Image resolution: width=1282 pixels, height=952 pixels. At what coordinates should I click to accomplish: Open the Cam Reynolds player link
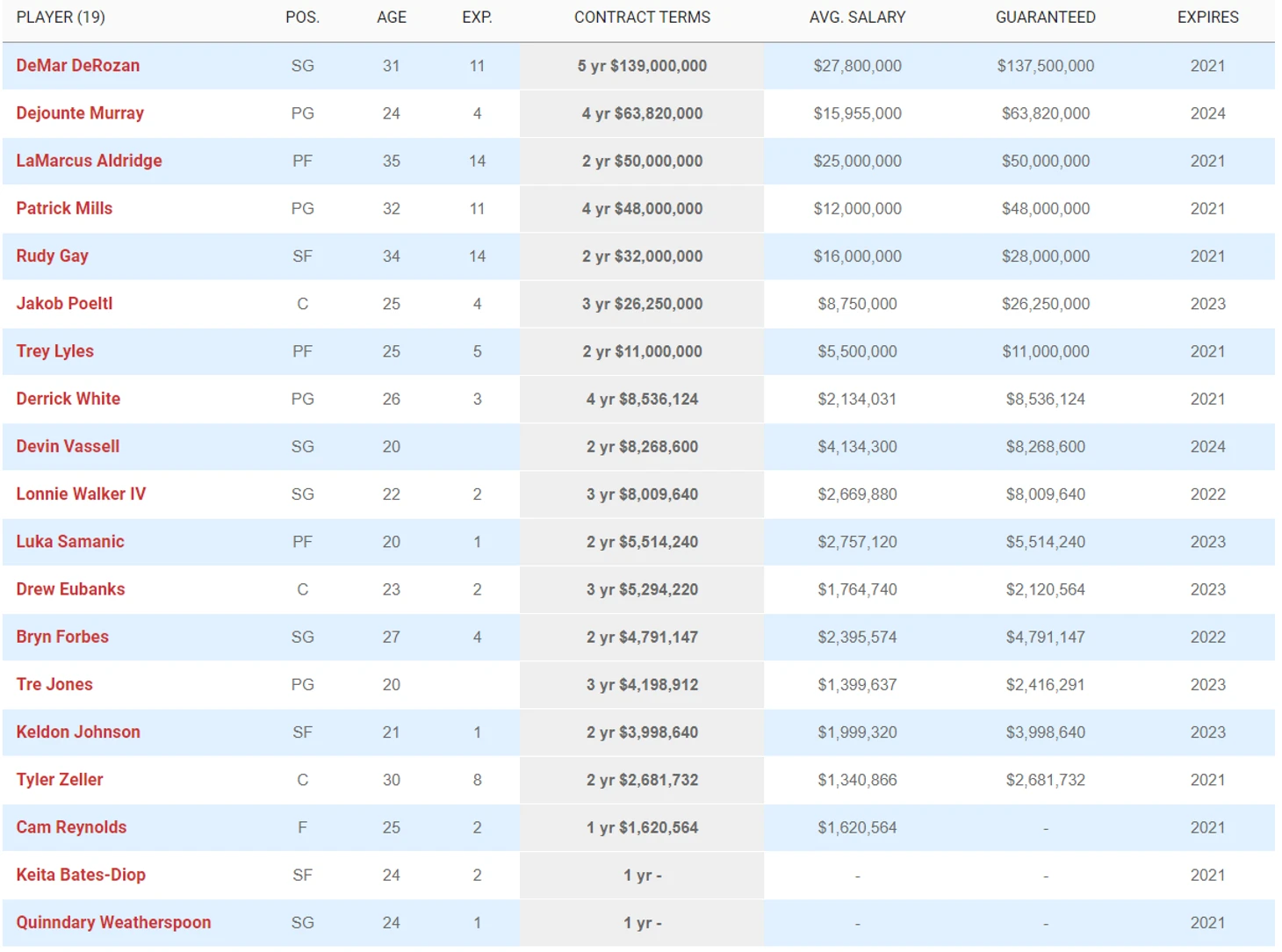click(x=71, y=826)
